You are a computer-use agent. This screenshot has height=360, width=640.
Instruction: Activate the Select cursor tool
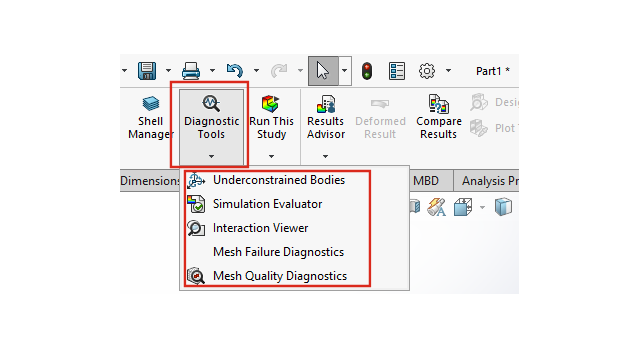323,71
